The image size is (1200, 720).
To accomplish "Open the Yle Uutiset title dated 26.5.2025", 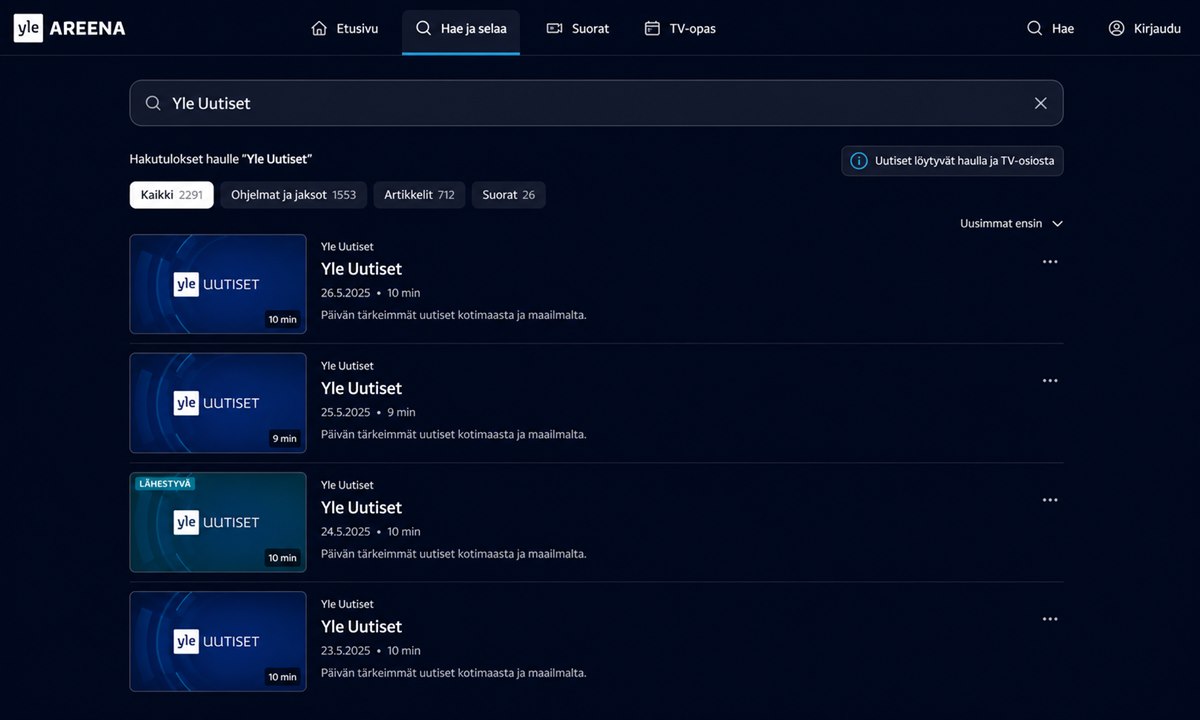I will pyautogui.click(x=361, y=269).
